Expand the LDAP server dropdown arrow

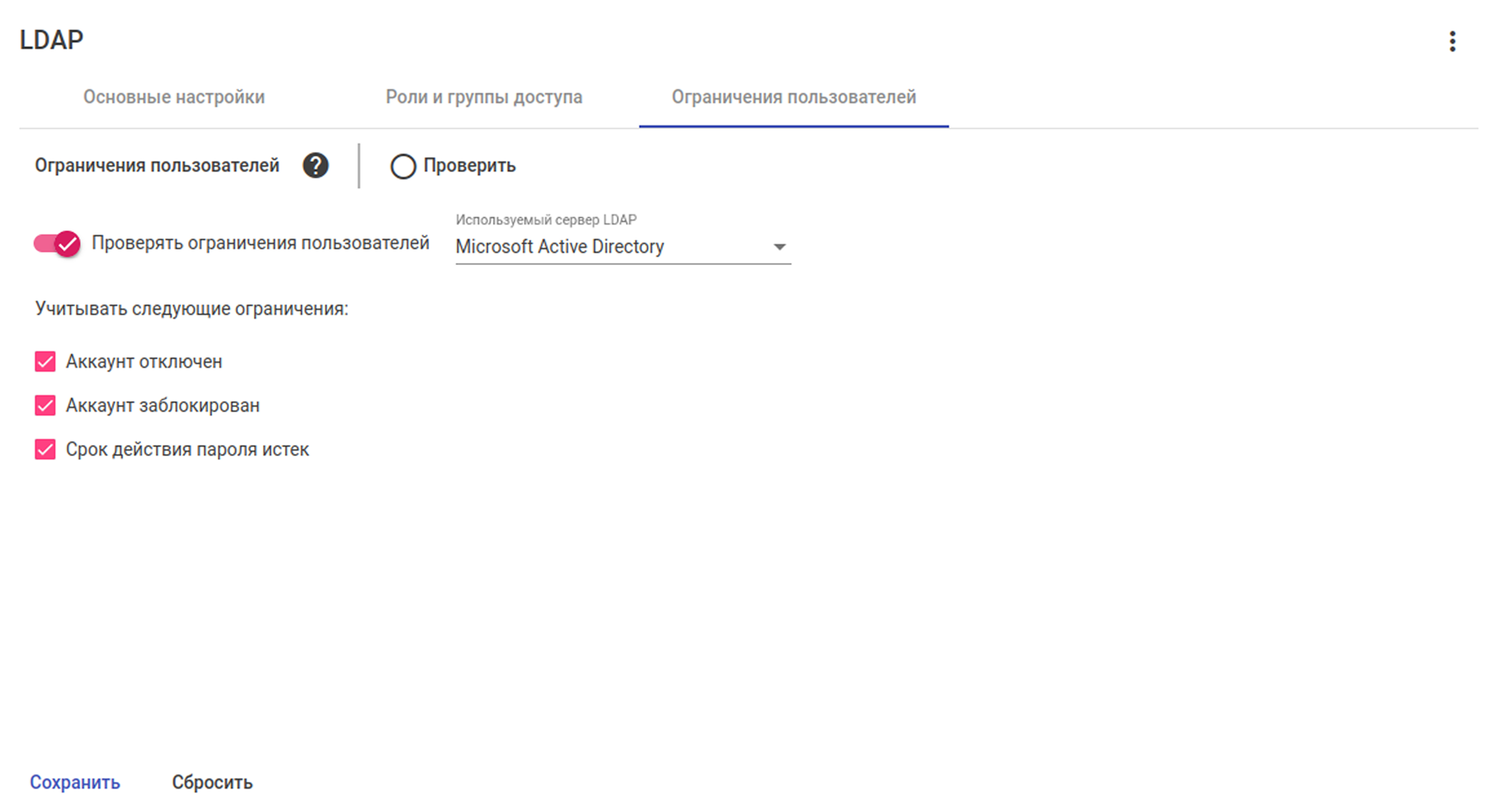(780, 247)
